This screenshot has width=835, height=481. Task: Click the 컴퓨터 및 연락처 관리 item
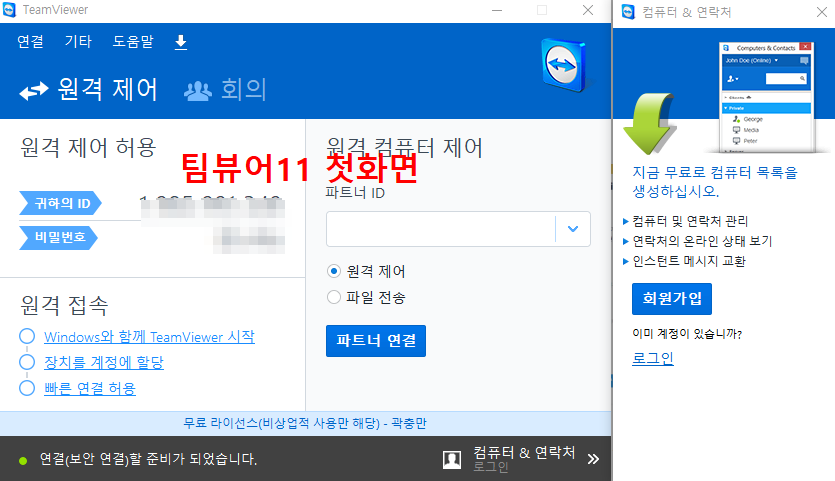[x=690, y=221]
